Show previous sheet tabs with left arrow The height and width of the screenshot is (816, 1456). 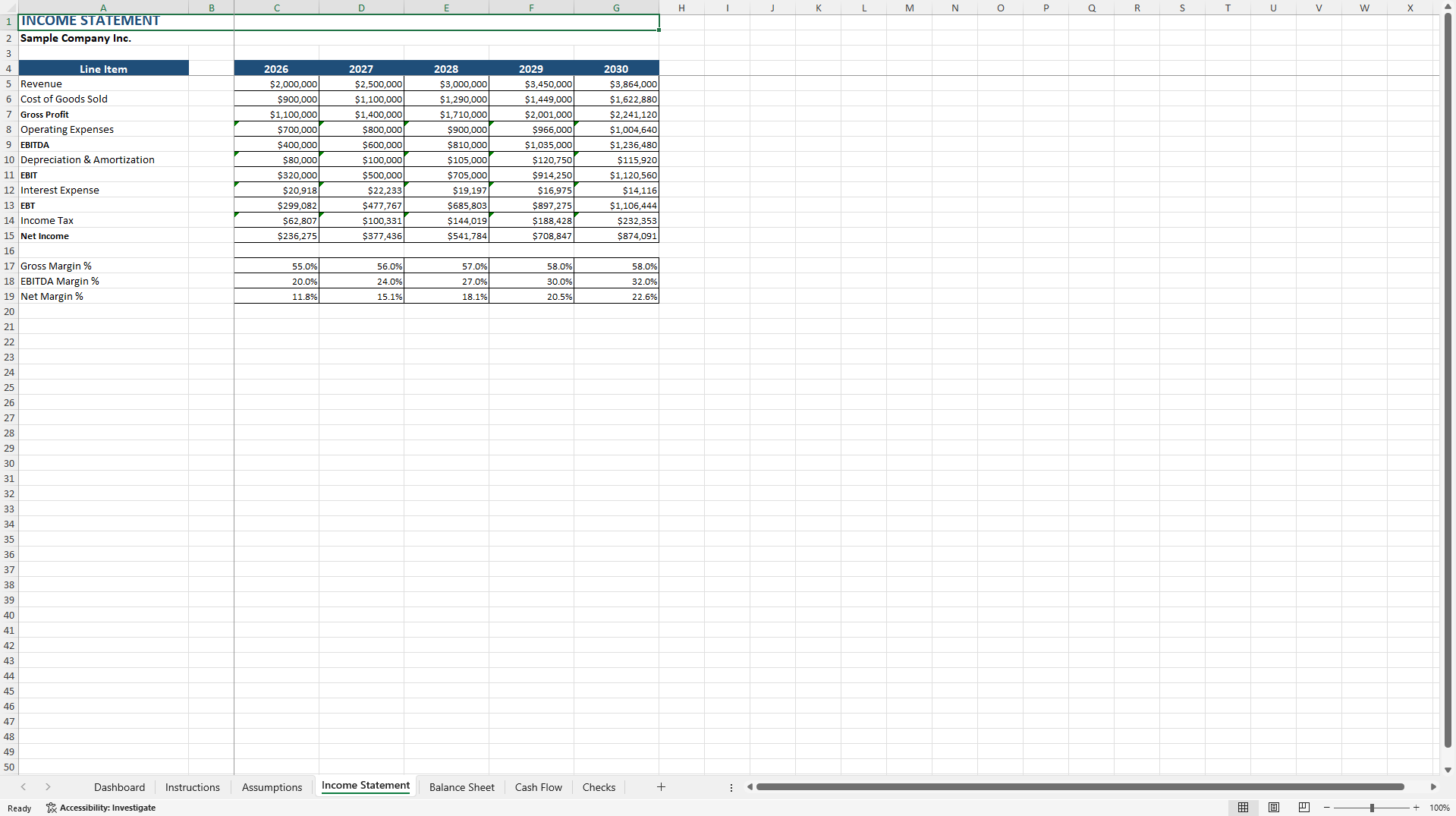point(24,787)
